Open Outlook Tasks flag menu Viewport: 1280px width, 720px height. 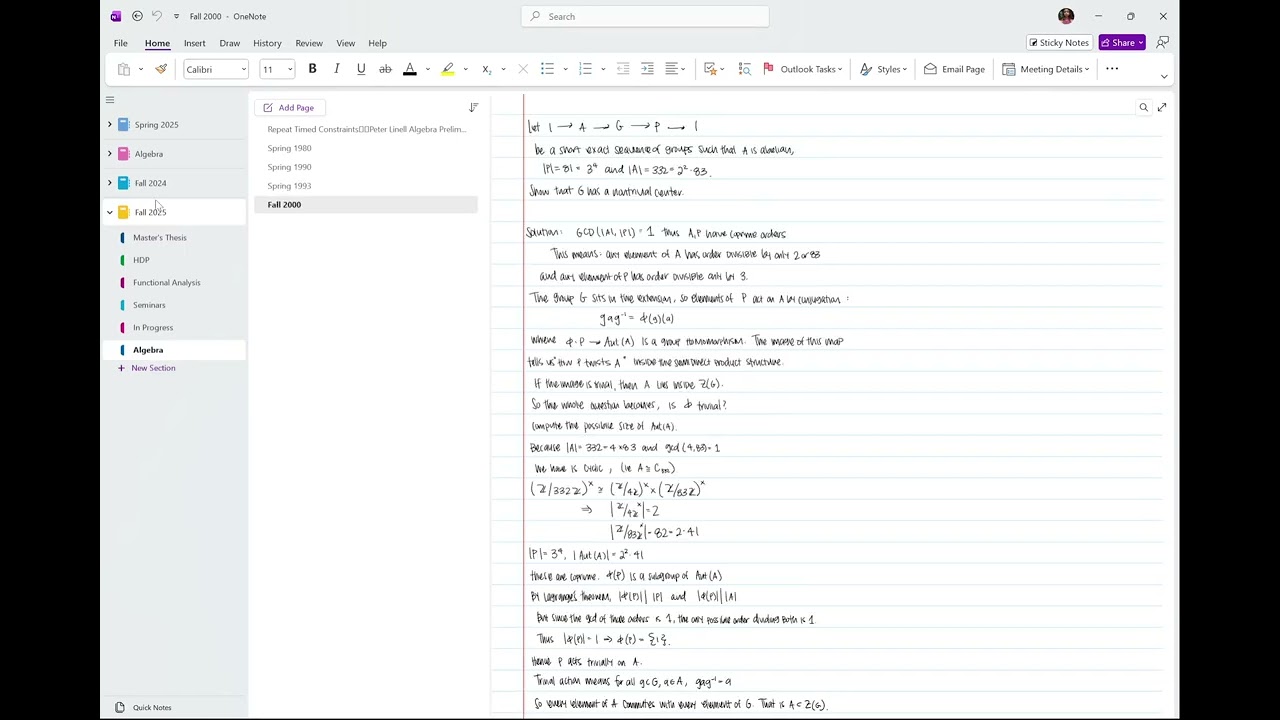(x=803, y=69)
